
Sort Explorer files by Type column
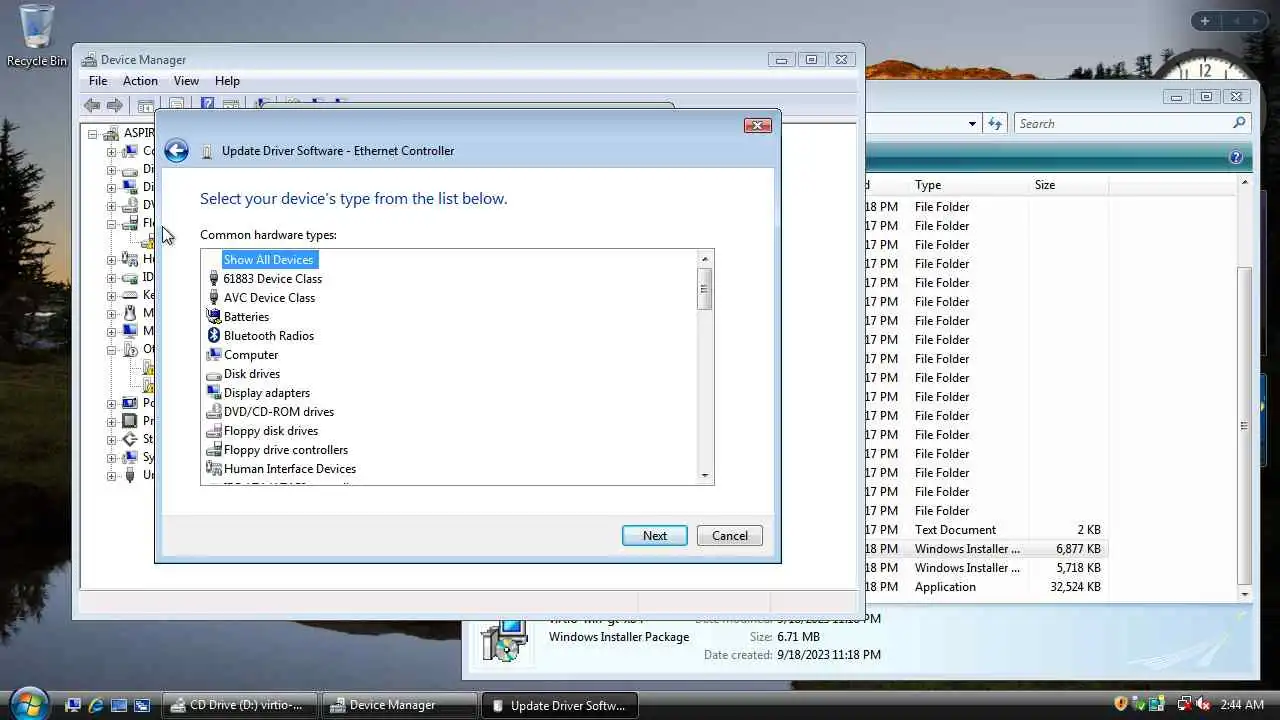click(x=970, y=185)
